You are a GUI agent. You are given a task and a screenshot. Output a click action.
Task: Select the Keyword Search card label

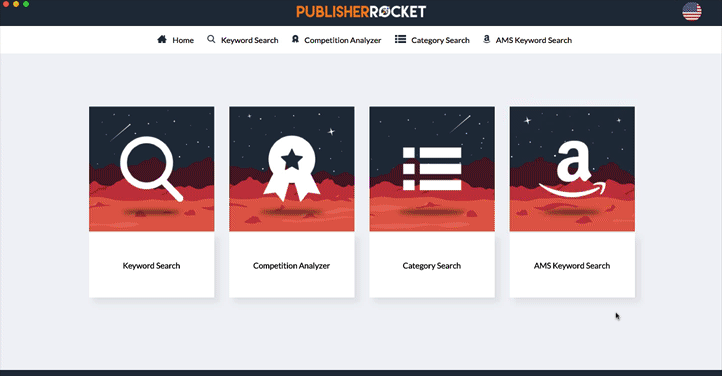point(151,266)
